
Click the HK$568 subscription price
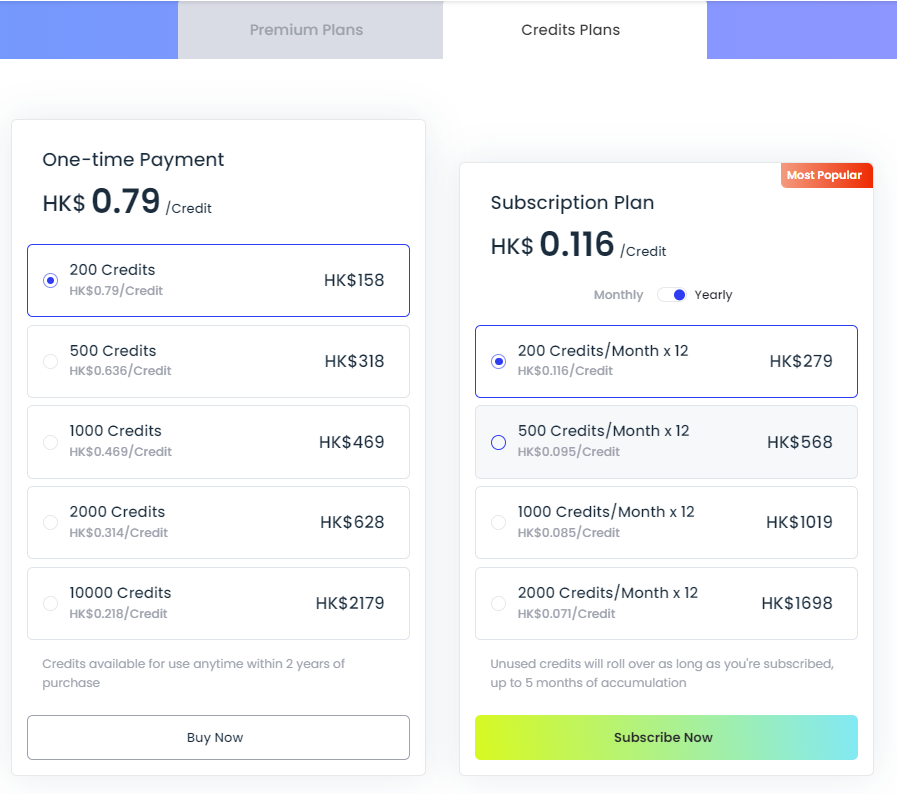pos(800,442)
